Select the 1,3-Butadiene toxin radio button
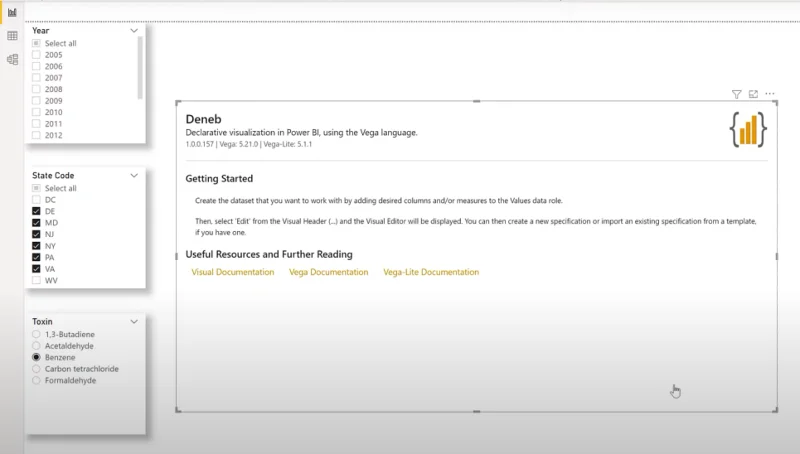The height and width of the screenshot is (454, 800). [36, 334]
